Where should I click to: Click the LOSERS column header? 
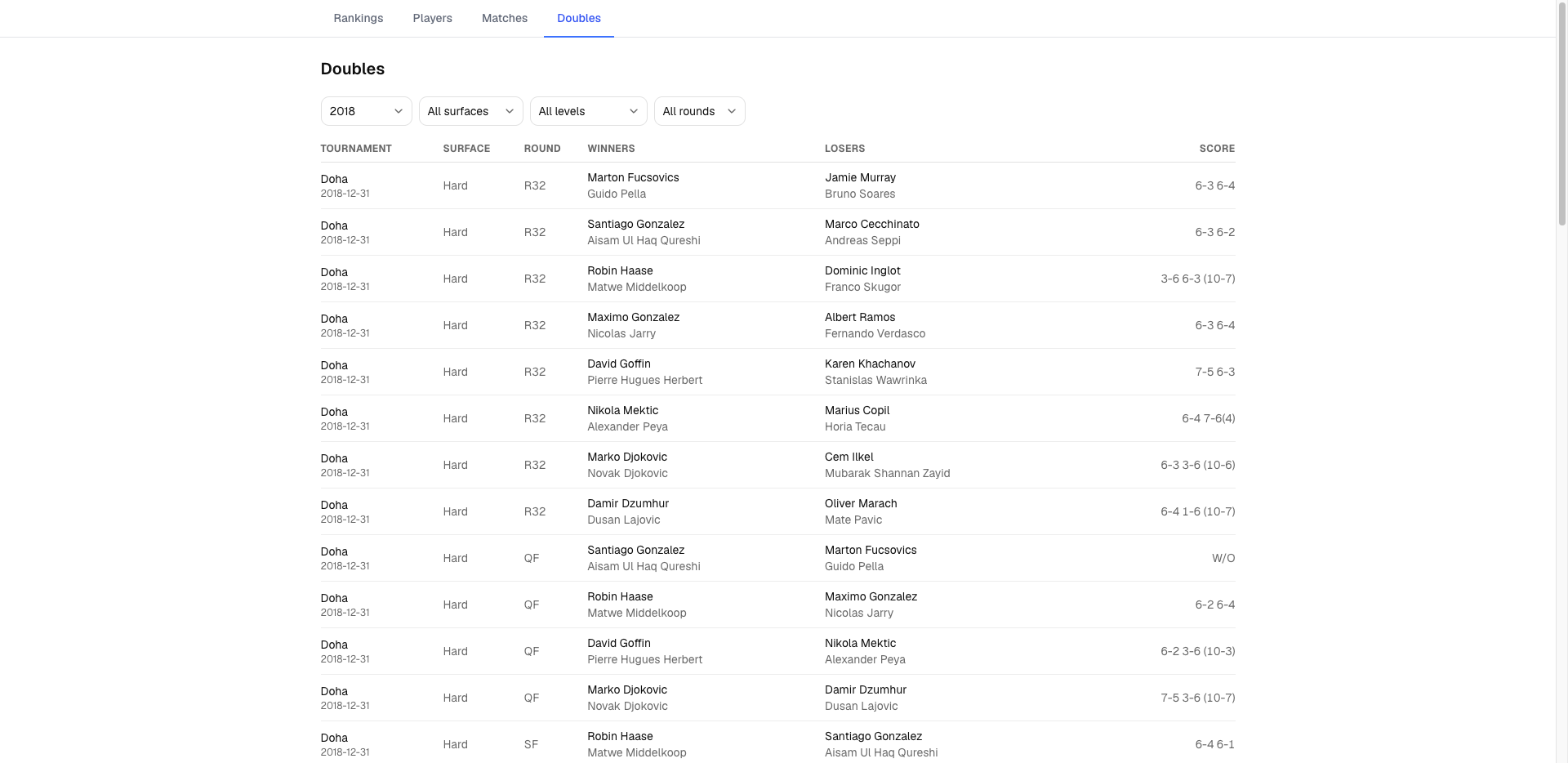(x=844, y=149)
